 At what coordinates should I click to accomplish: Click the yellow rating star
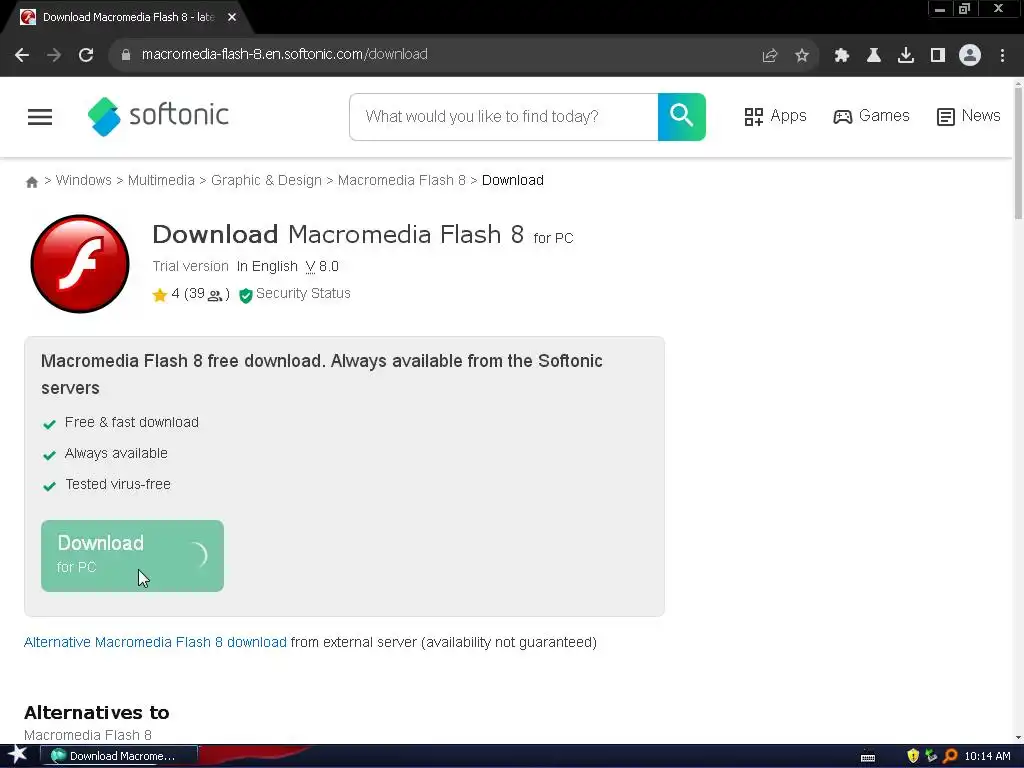click(159, 295)
